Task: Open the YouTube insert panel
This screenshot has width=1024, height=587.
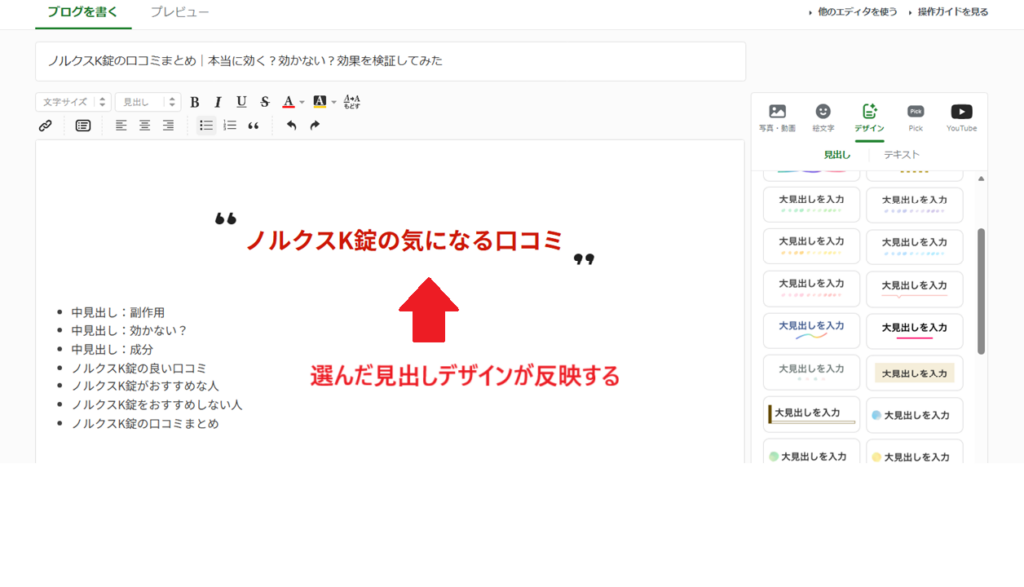Action: (961, 117)
